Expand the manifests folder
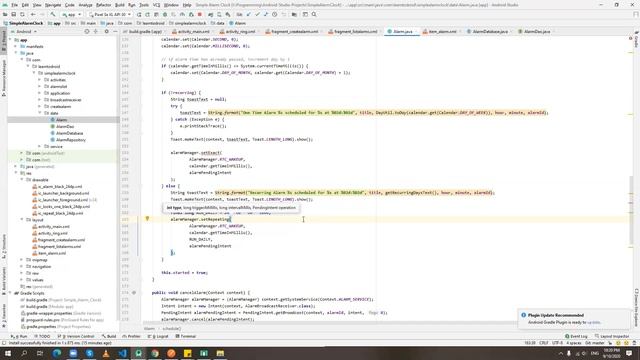Screen dimensions: 640x360 [16, 47]
